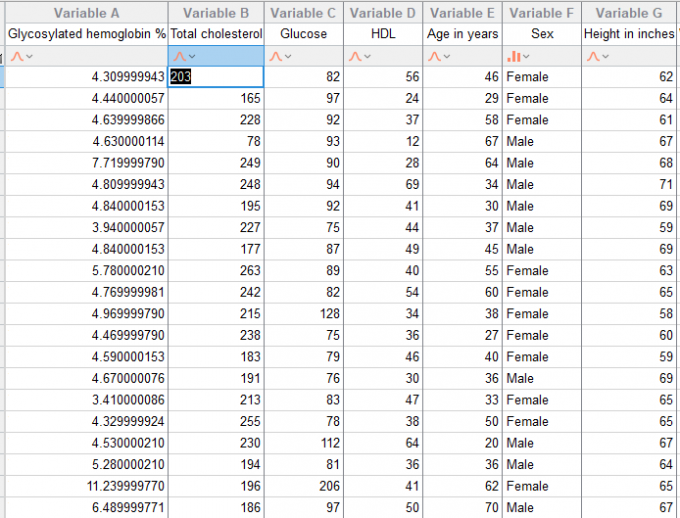
Task: Select the Variable A column header
Action: [x=86, y=13]
